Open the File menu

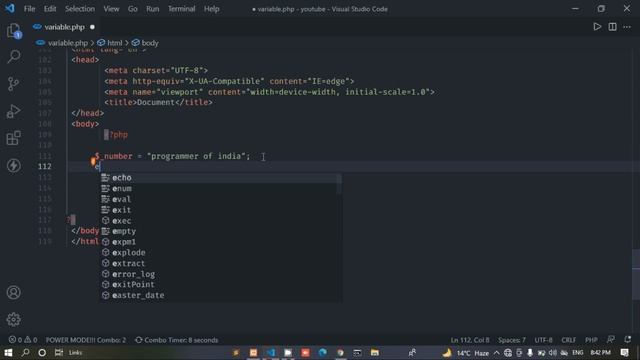pyautogui.click(x=29, y=9)
